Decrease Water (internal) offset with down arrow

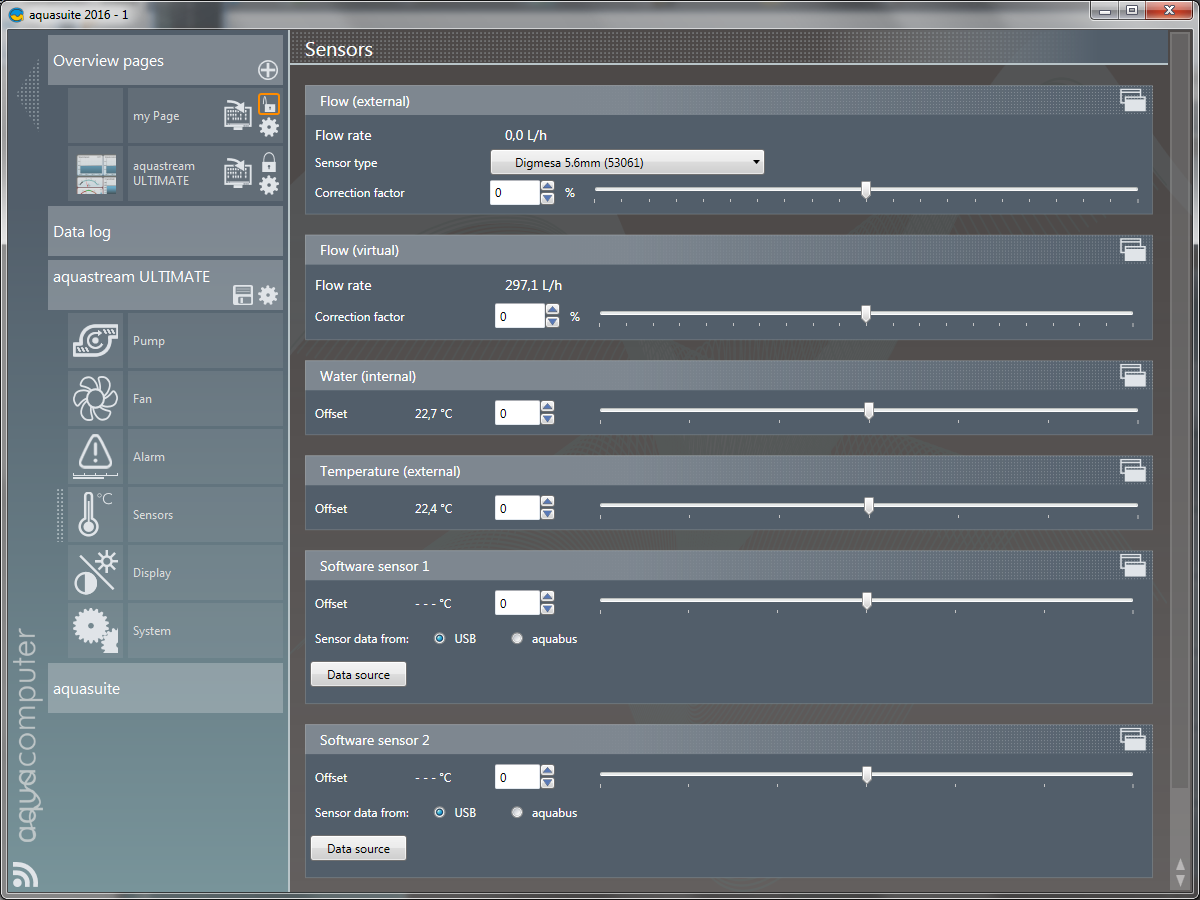click(547, 419)
